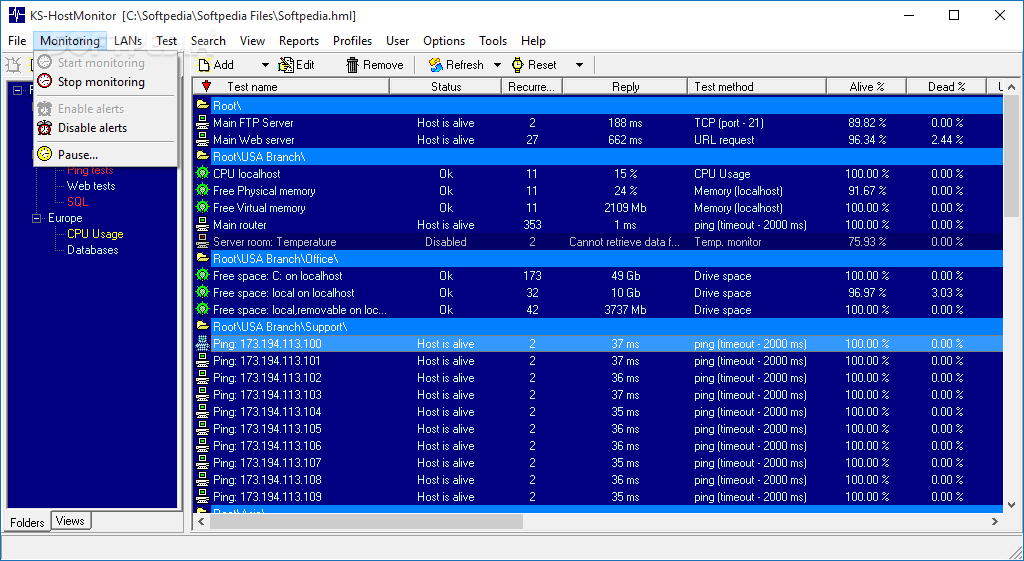Select the Folders tab

27,522
